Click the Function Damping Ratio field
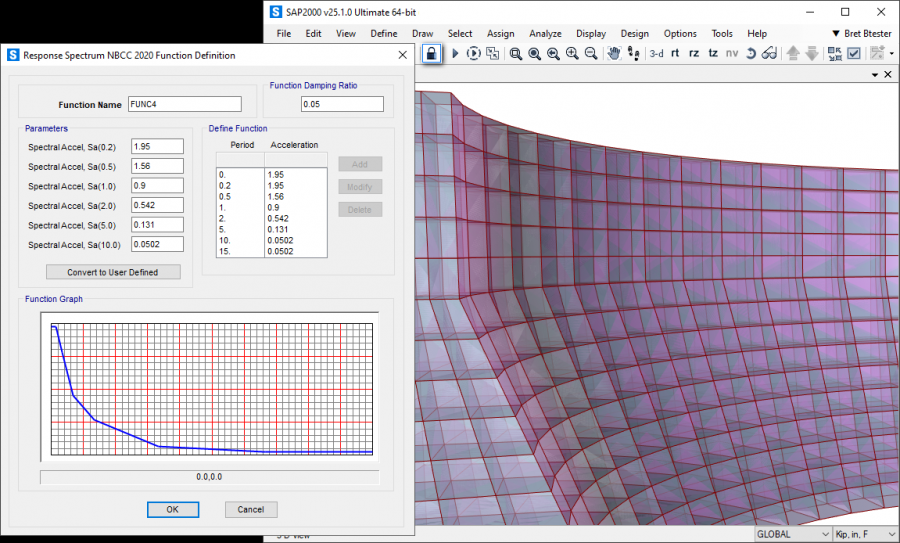Viewport: 900px width, 543px height. click(342, 104)
